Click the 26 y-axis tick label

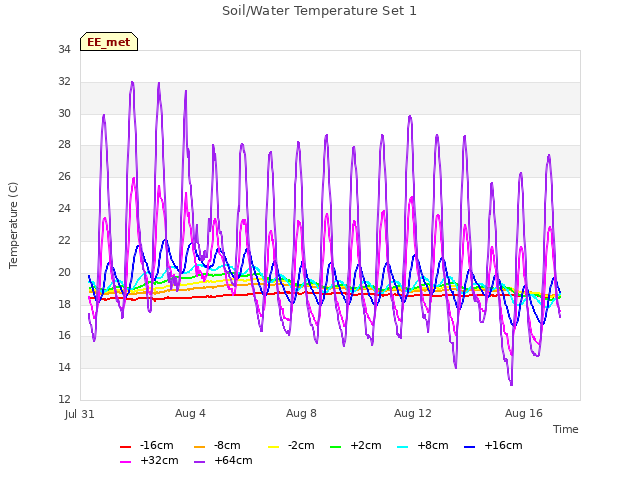tap(64, 176)
